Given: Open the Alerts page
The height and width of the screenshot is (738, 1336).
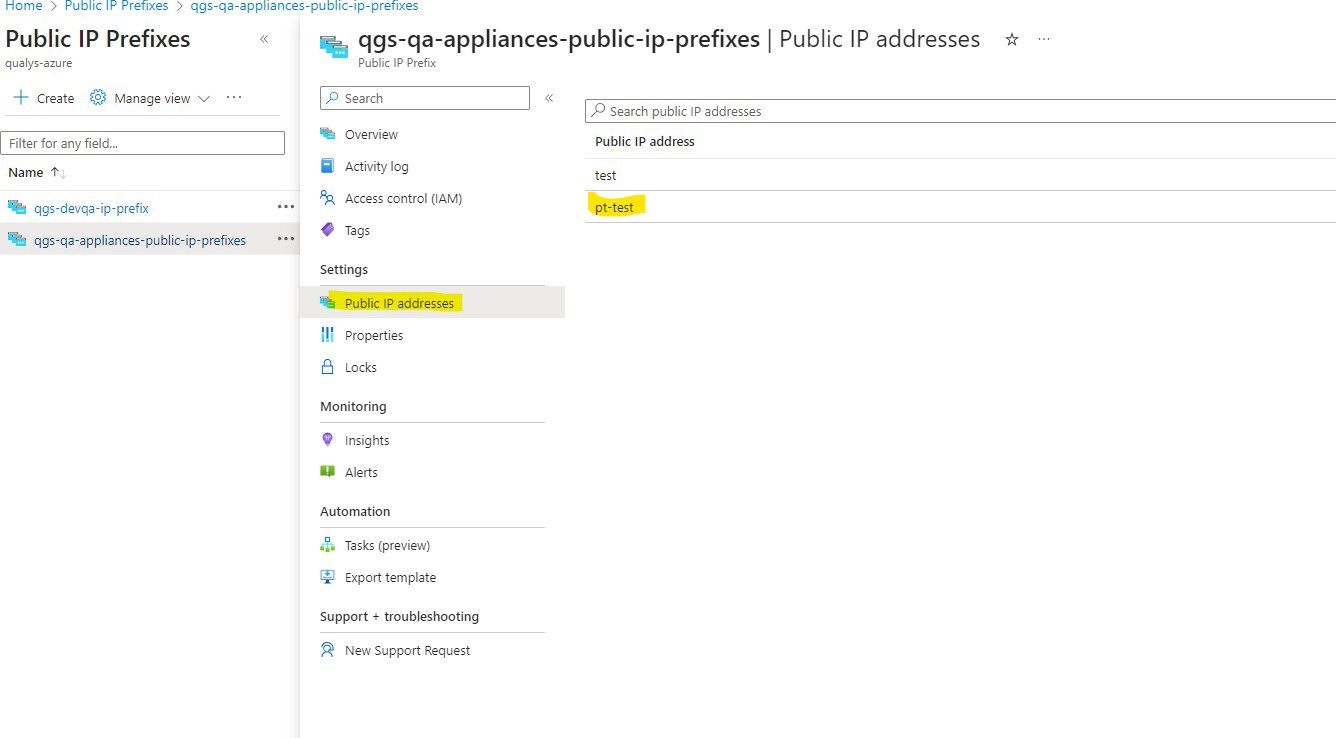Looking at the screenshot, I should point(361,472).
